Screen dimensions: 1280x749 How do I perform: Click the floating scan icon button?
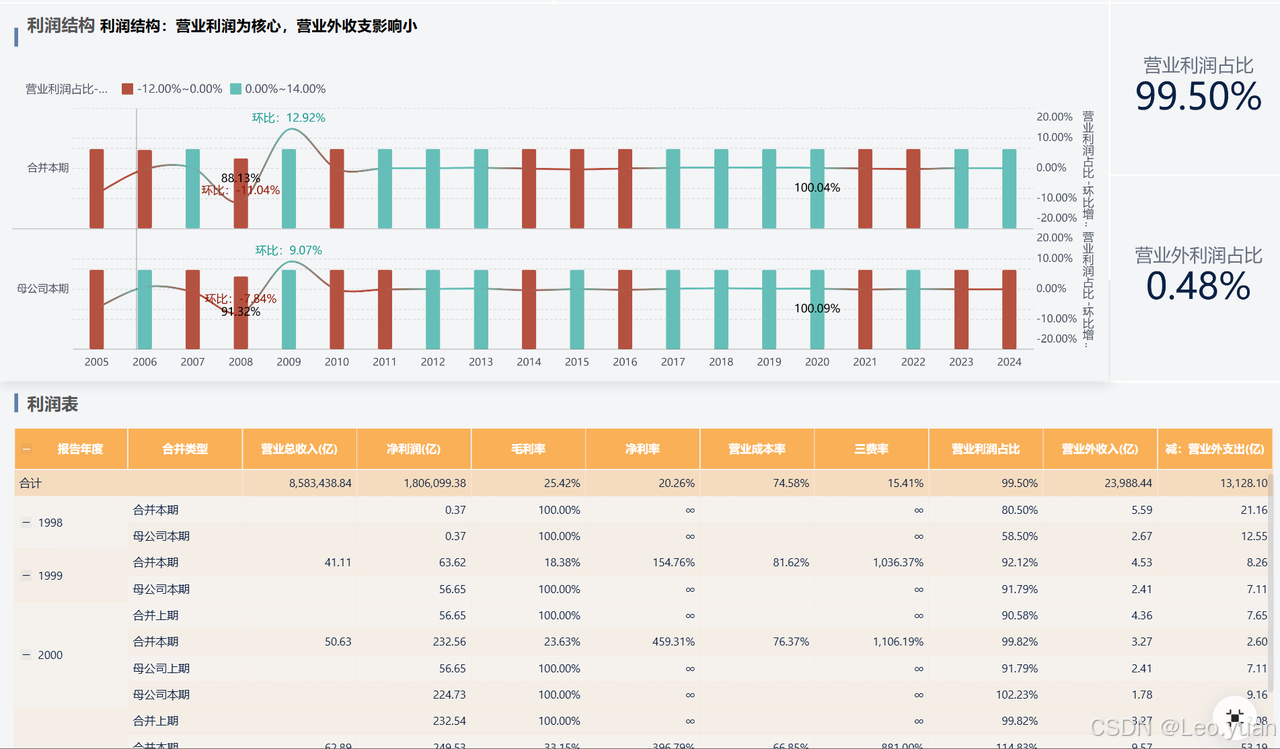coord(1234,716)
